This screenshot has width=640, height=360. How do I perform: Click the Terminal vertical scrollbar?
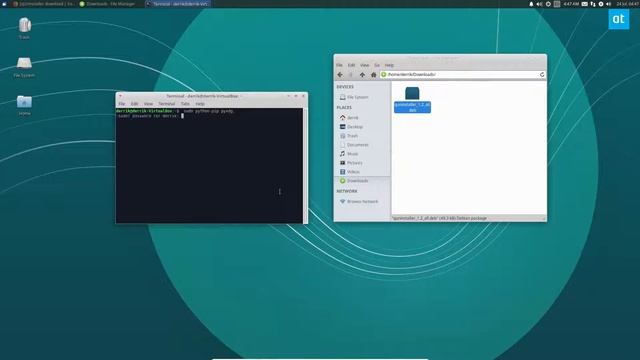[x=305, y=165]
